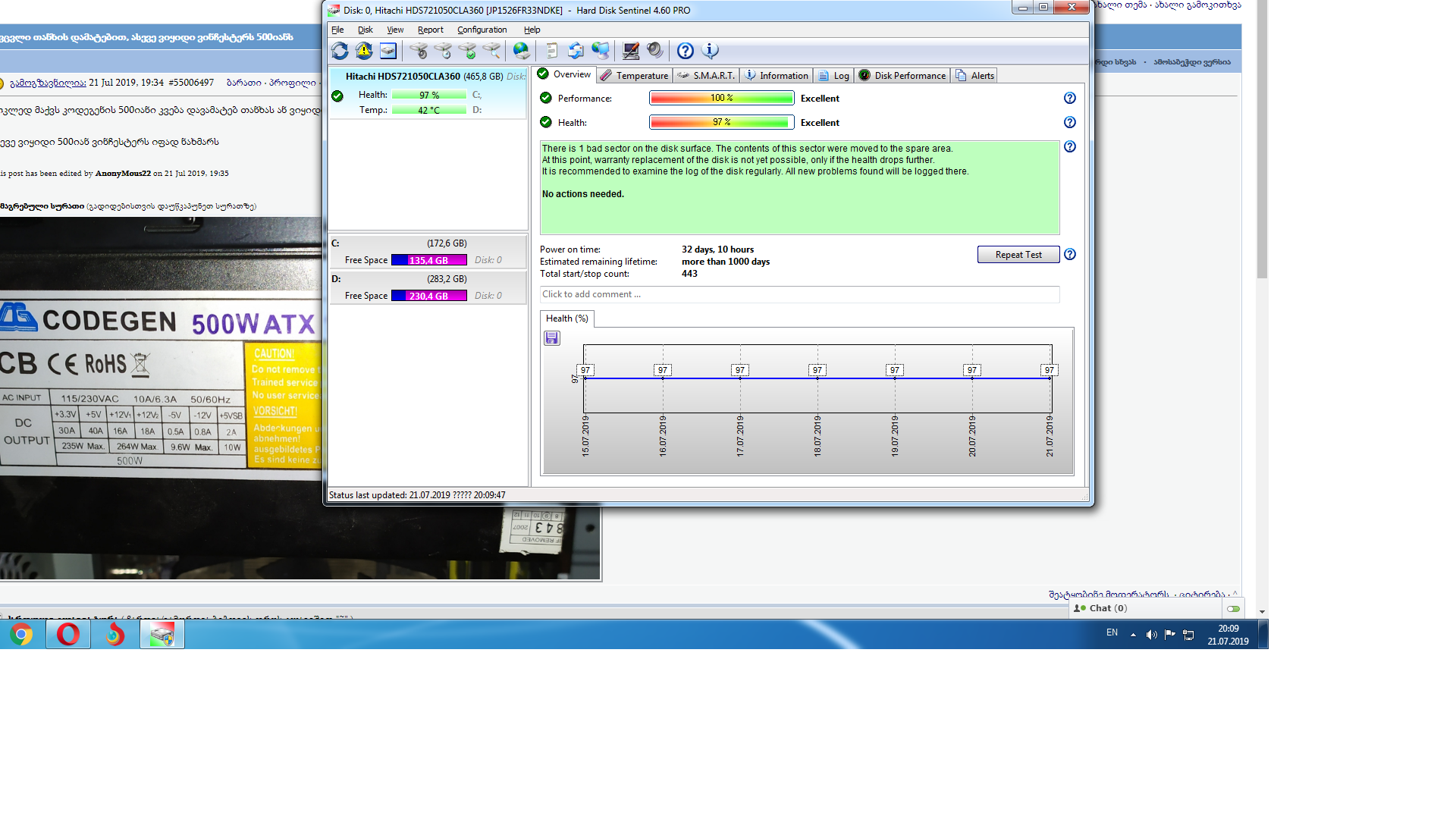Click the add comment text field
This screenshot has width=1456, height=819.
pos(799,294)
